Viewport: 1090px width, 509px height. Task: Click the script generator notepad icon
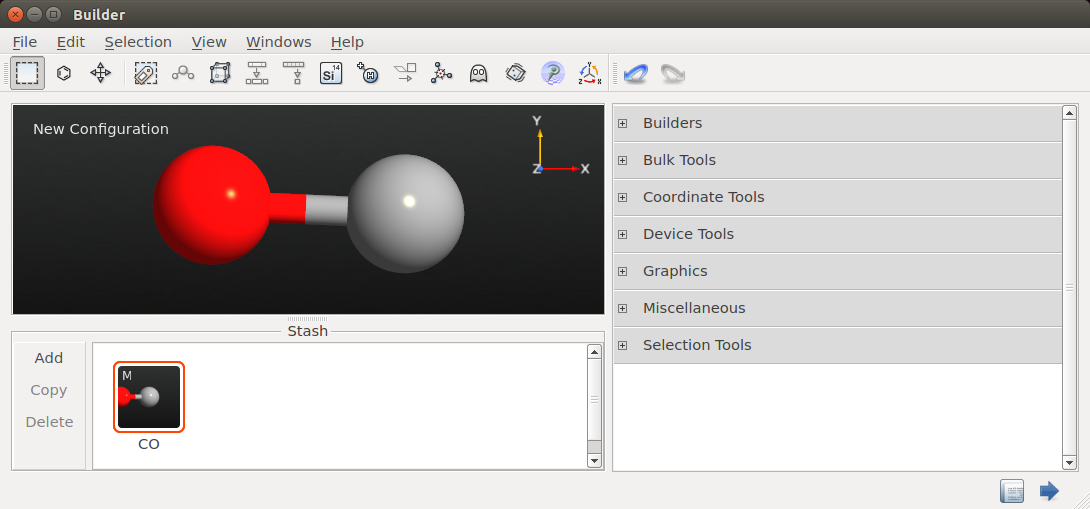tap(1012, 491)
